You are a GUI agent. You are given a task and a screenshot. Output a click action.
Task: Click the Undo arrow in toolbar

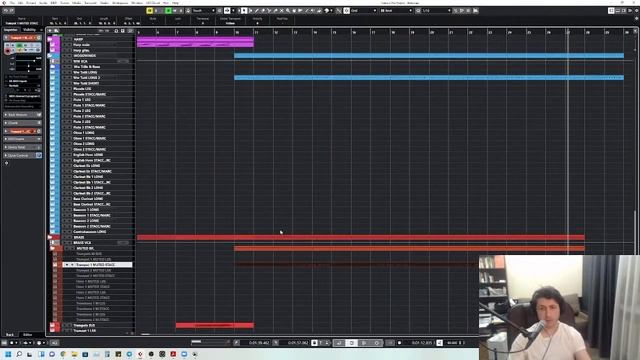tap(6, 11)
